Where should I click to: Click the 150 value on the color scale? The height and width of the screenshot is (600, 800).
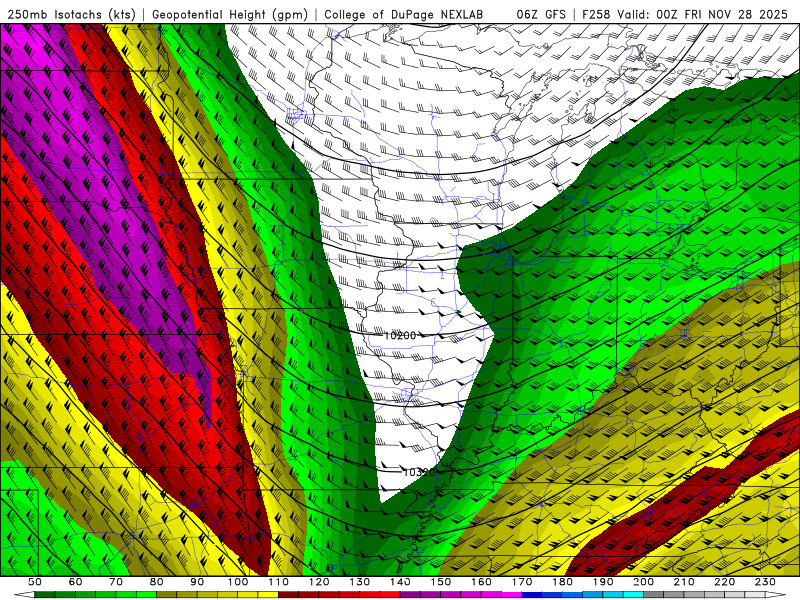[441, 582]
